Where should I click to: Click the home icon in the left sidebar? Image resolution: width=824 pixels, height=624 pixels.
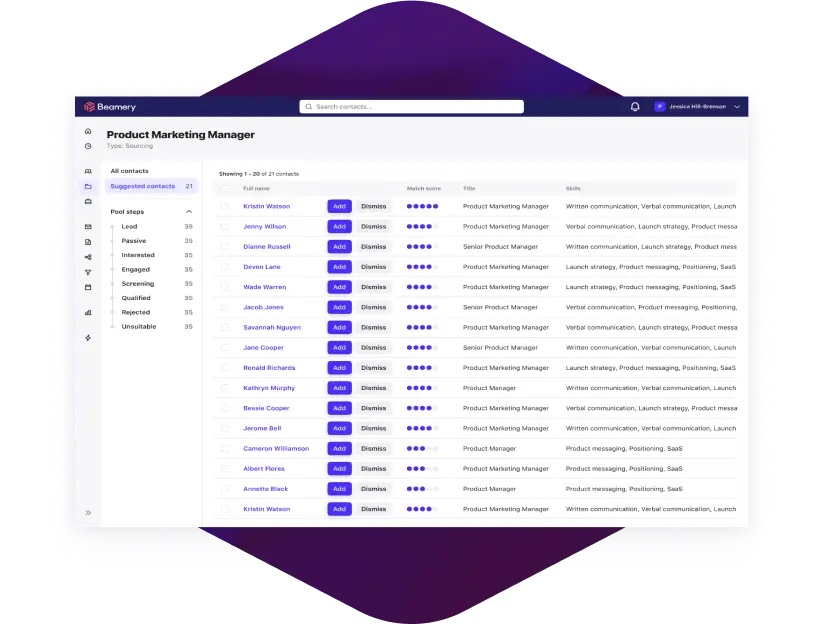88,131
